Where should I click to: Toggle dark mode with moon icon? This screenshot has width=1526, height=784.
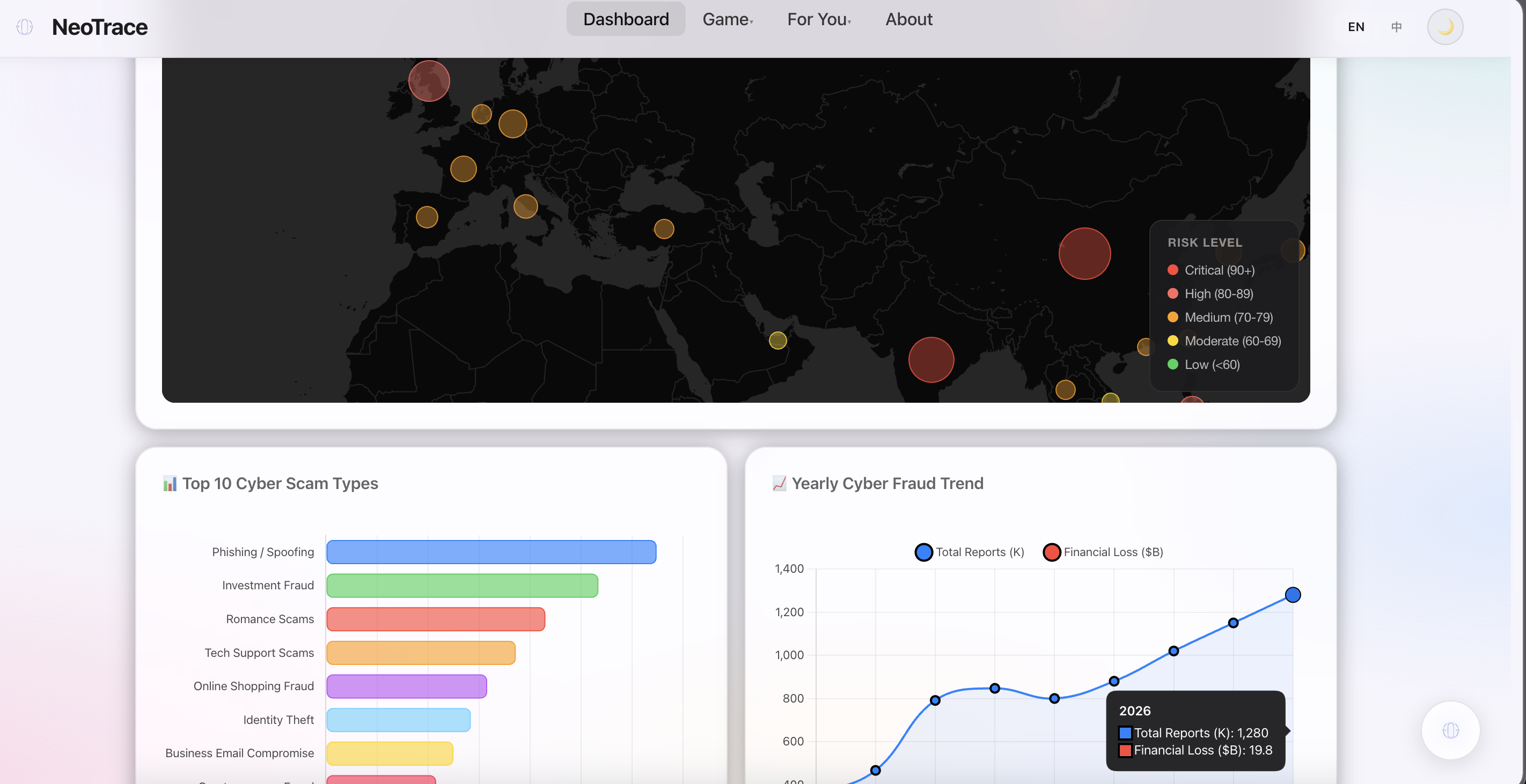[1444, 27]
